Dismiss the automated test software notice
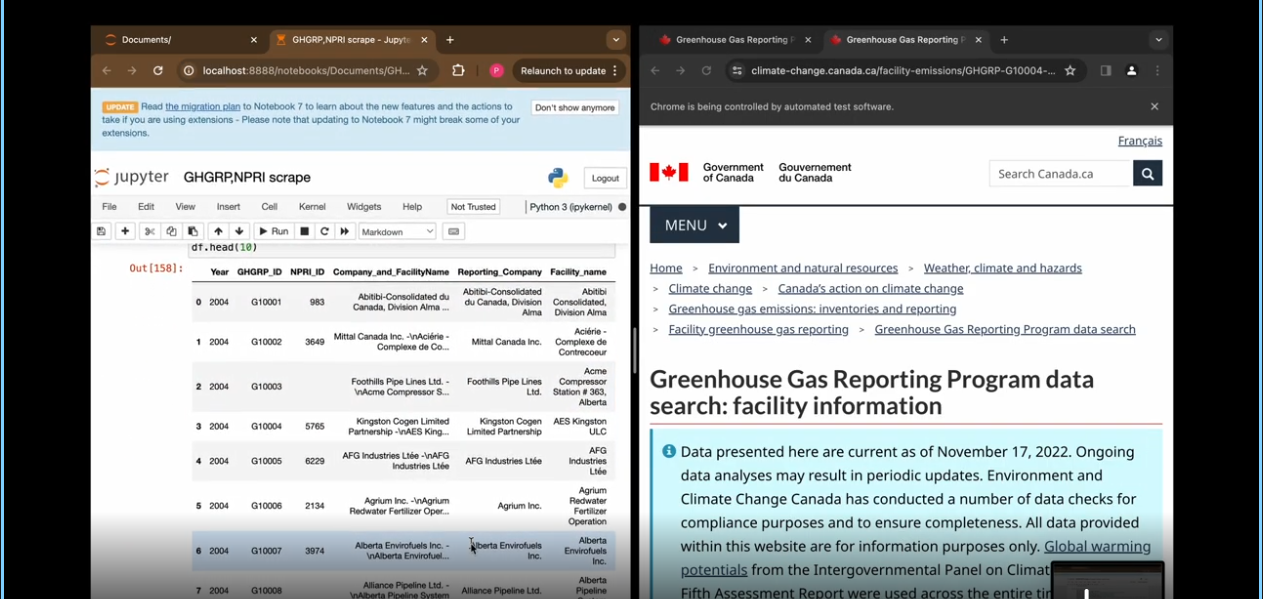Viewport: 1263px width, 599px height. (1154, 106)
